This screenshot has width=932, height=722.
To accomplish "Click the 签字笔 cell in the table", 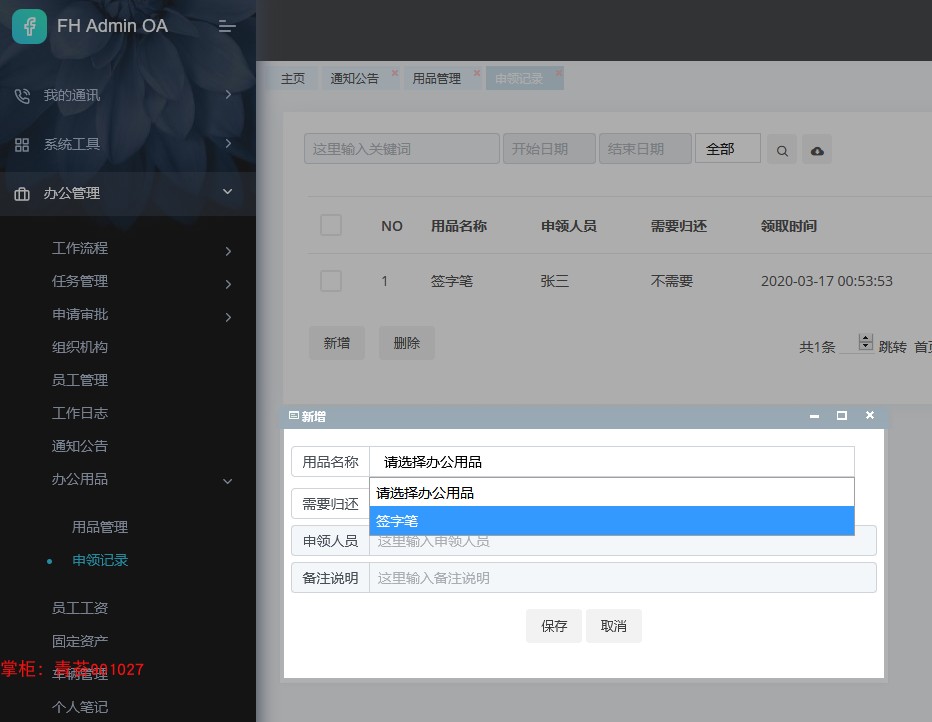I will pyautogui.click(x=452, y=281).
